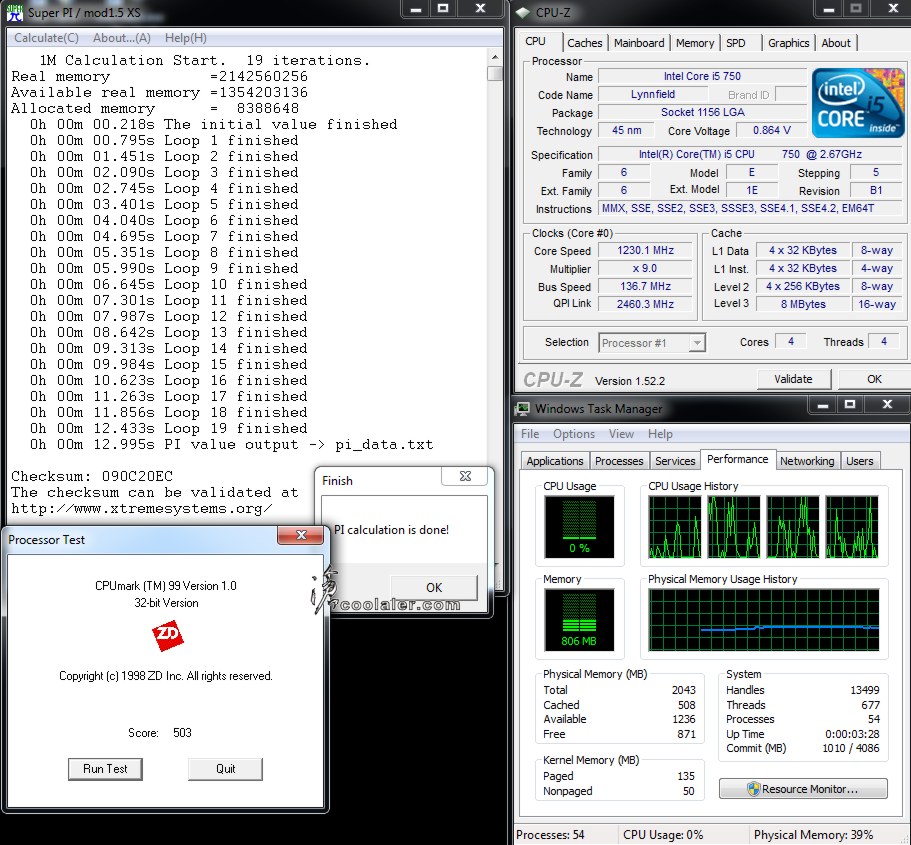911x845 pixels.
Task: Click the Physical Memory: 39% status entry
Action: click(813, 835)
